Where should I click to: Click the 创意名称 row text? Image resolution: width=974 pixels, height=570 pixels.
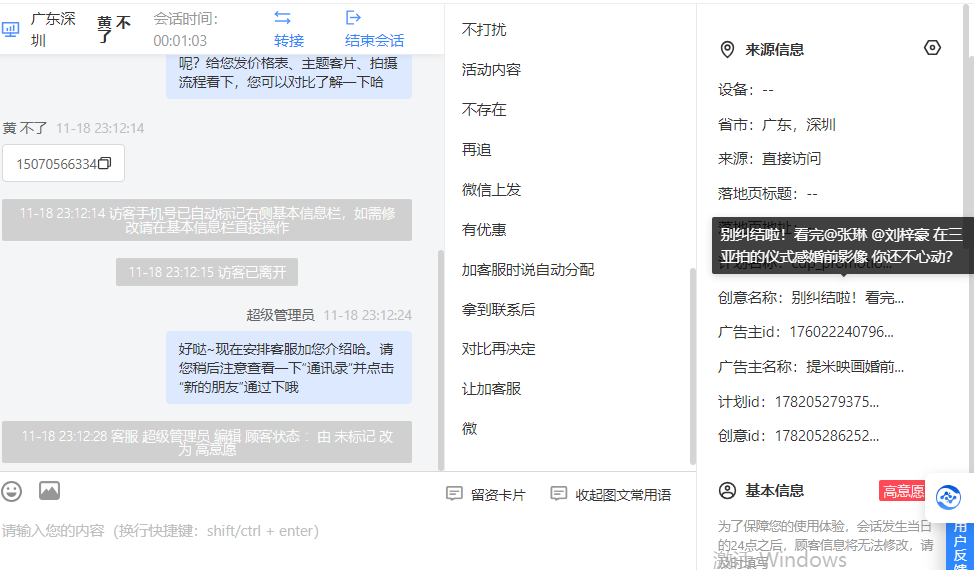[x=811, y=297]
